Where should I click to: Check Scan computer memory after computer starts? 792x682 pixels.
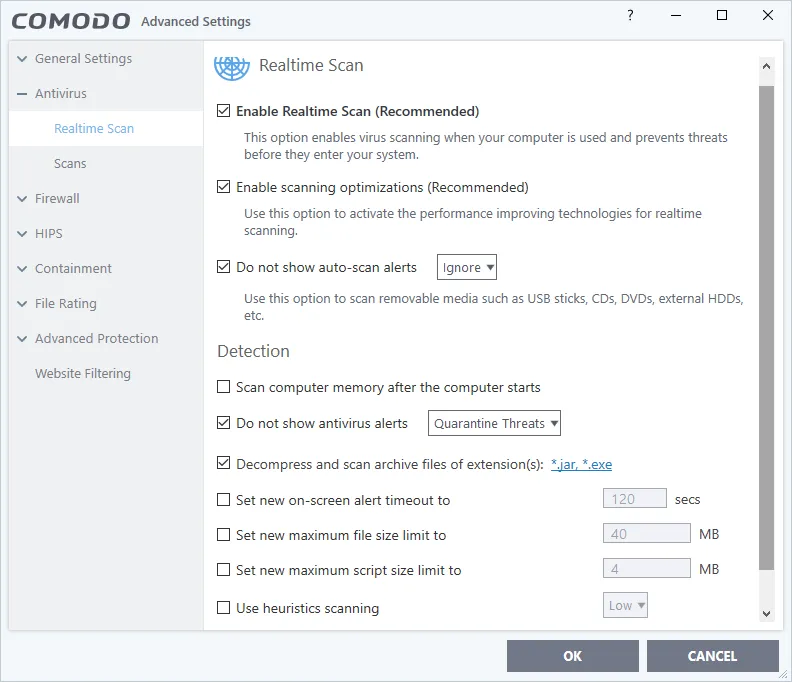pyautogui.click(x=224, y=387)
